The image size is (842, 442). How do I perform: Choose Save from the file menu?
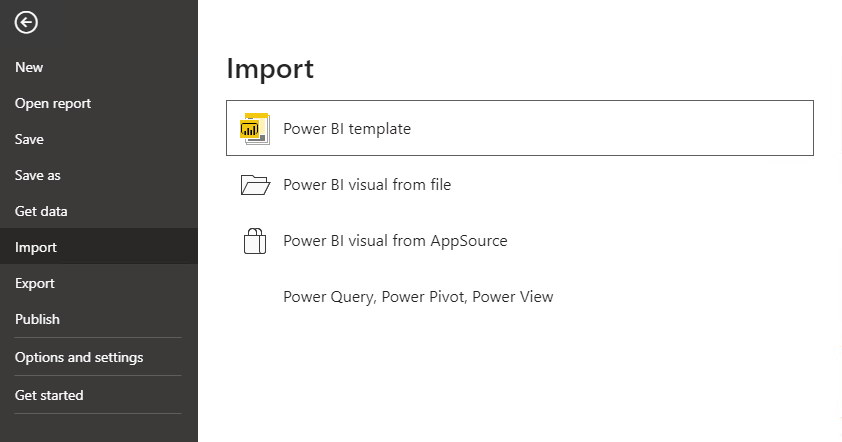click(29, 139)
